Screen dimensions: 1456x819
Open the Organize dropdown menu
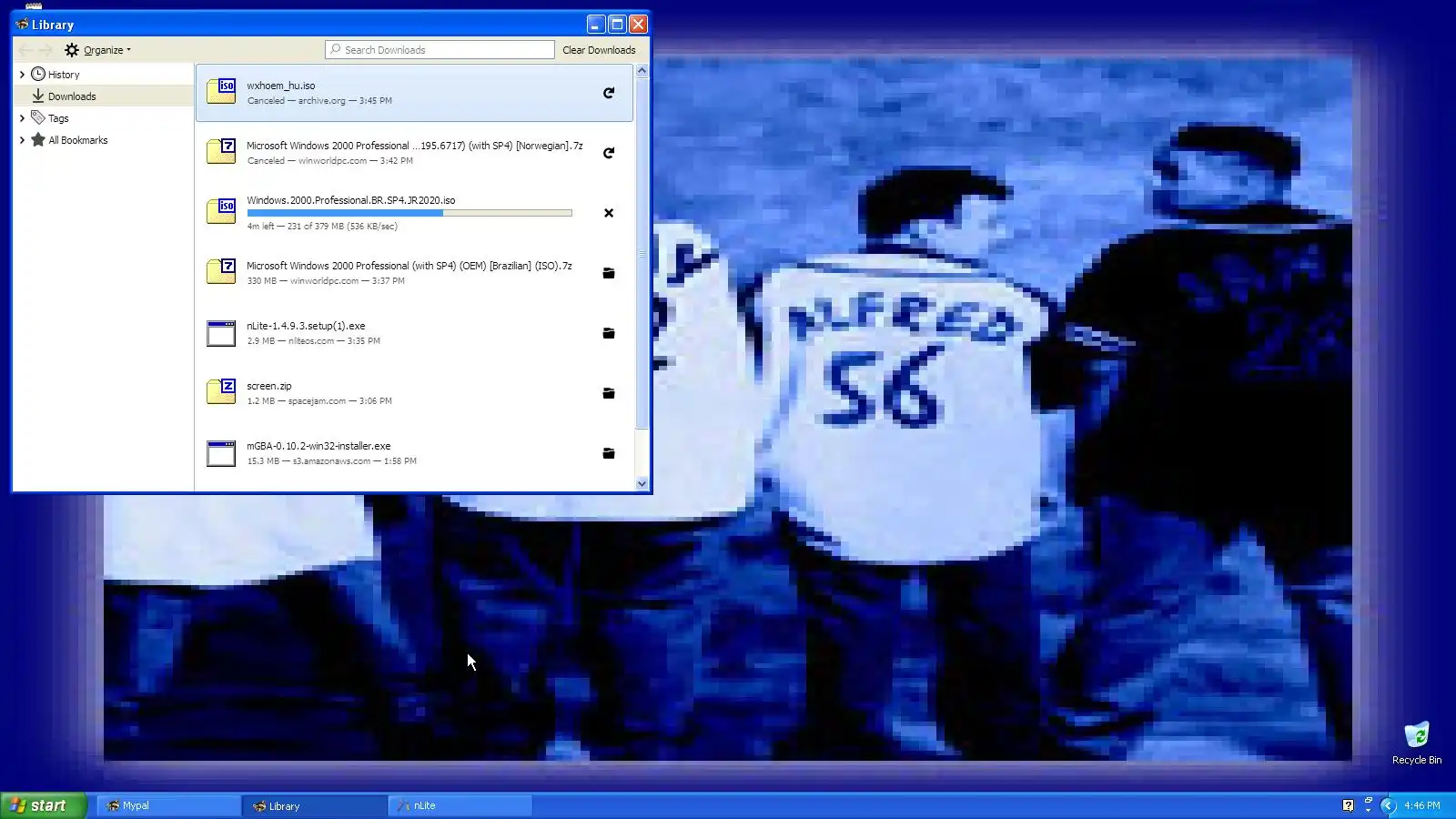pos(98,50)
